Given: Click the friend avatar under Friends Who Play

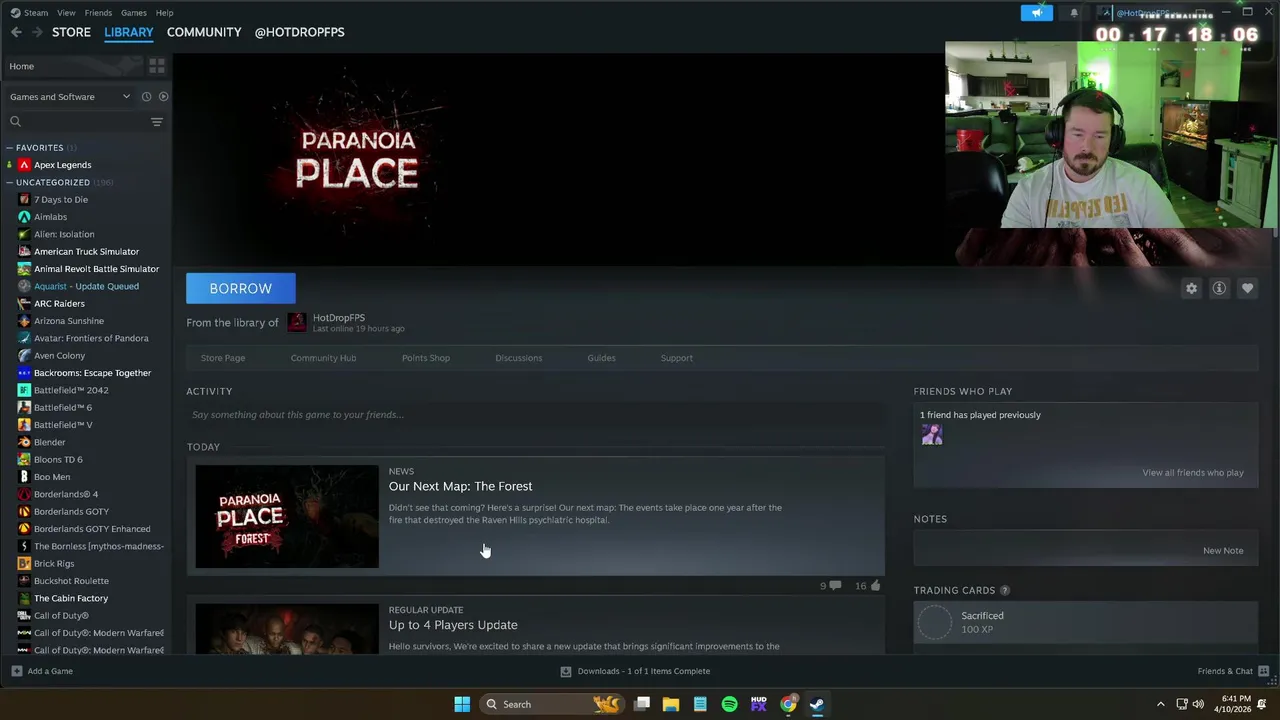Looking at the screenshot, I should 932,435.
